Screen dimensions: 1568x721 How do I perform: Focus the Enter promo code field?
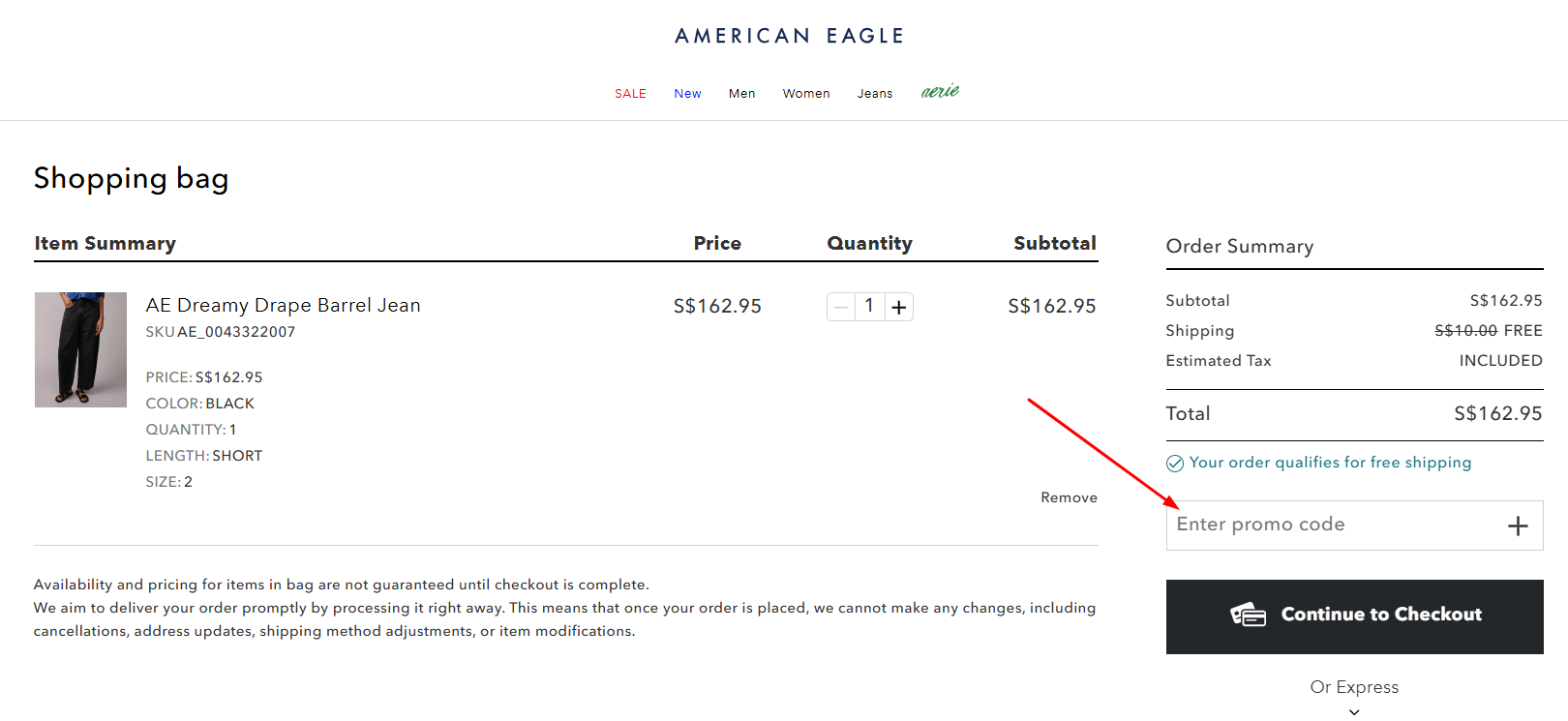pos(1331,525)
